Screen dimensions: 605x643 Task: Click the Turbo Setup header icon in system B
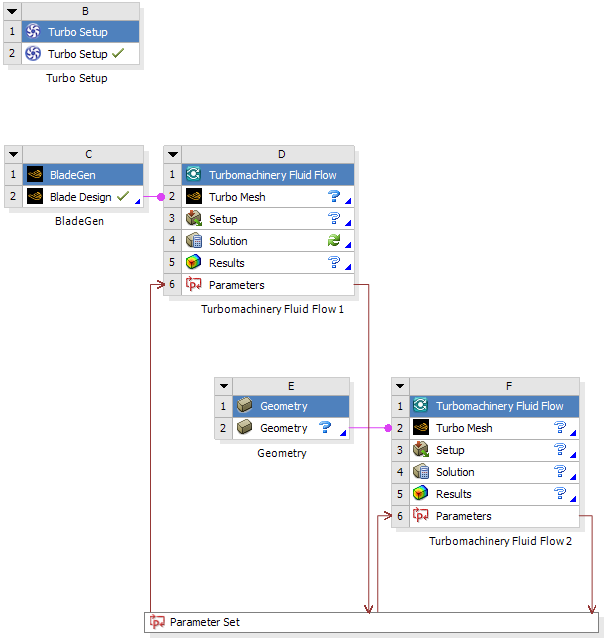33,32
